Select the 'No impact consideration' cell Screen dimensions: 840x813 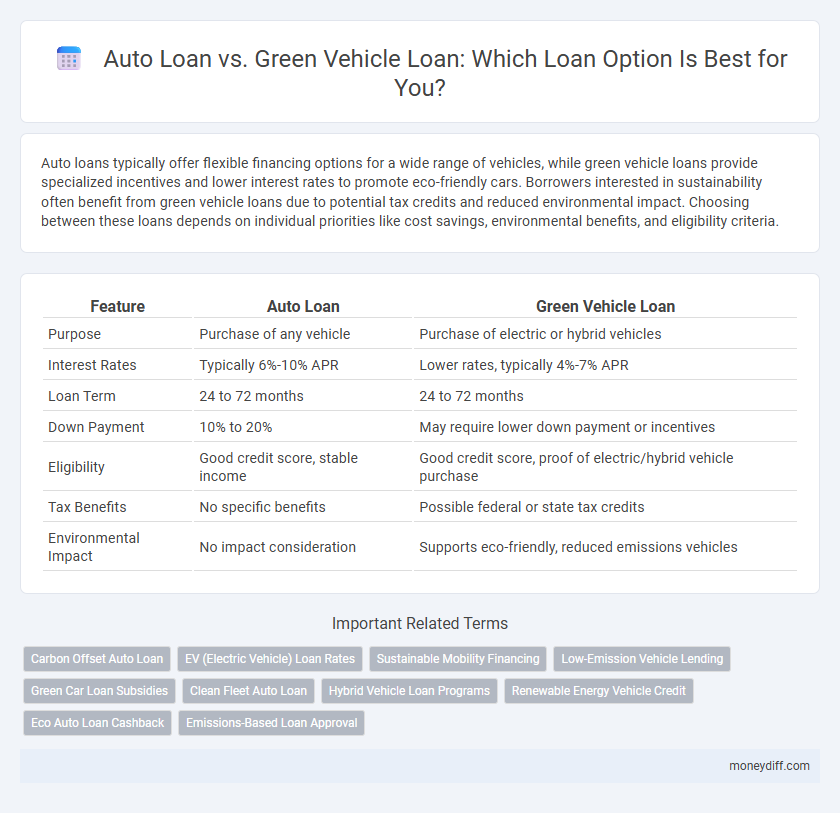tap(303, 547)
